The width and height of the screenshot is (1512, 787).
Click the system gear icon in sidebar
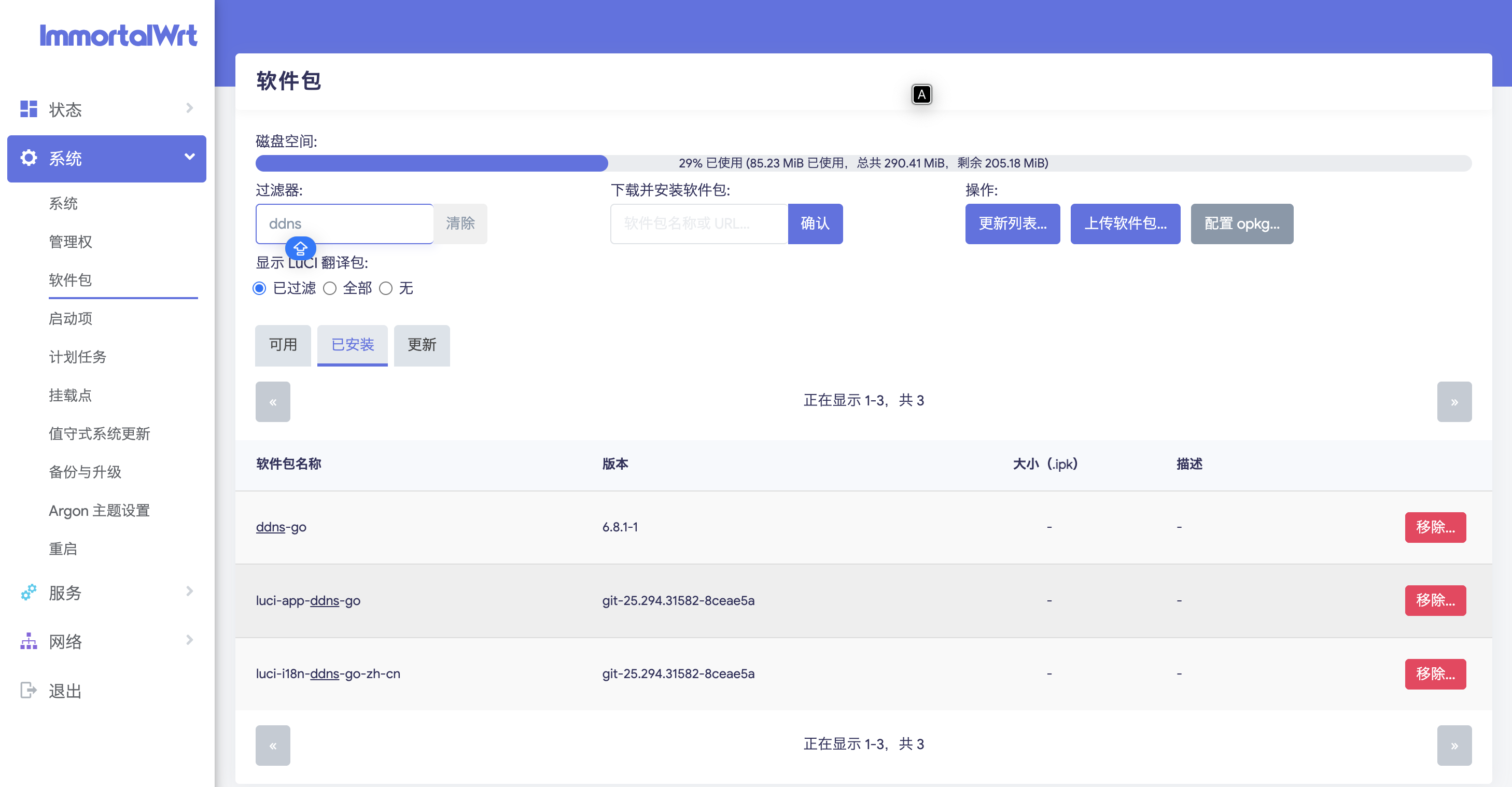[28, 158]
